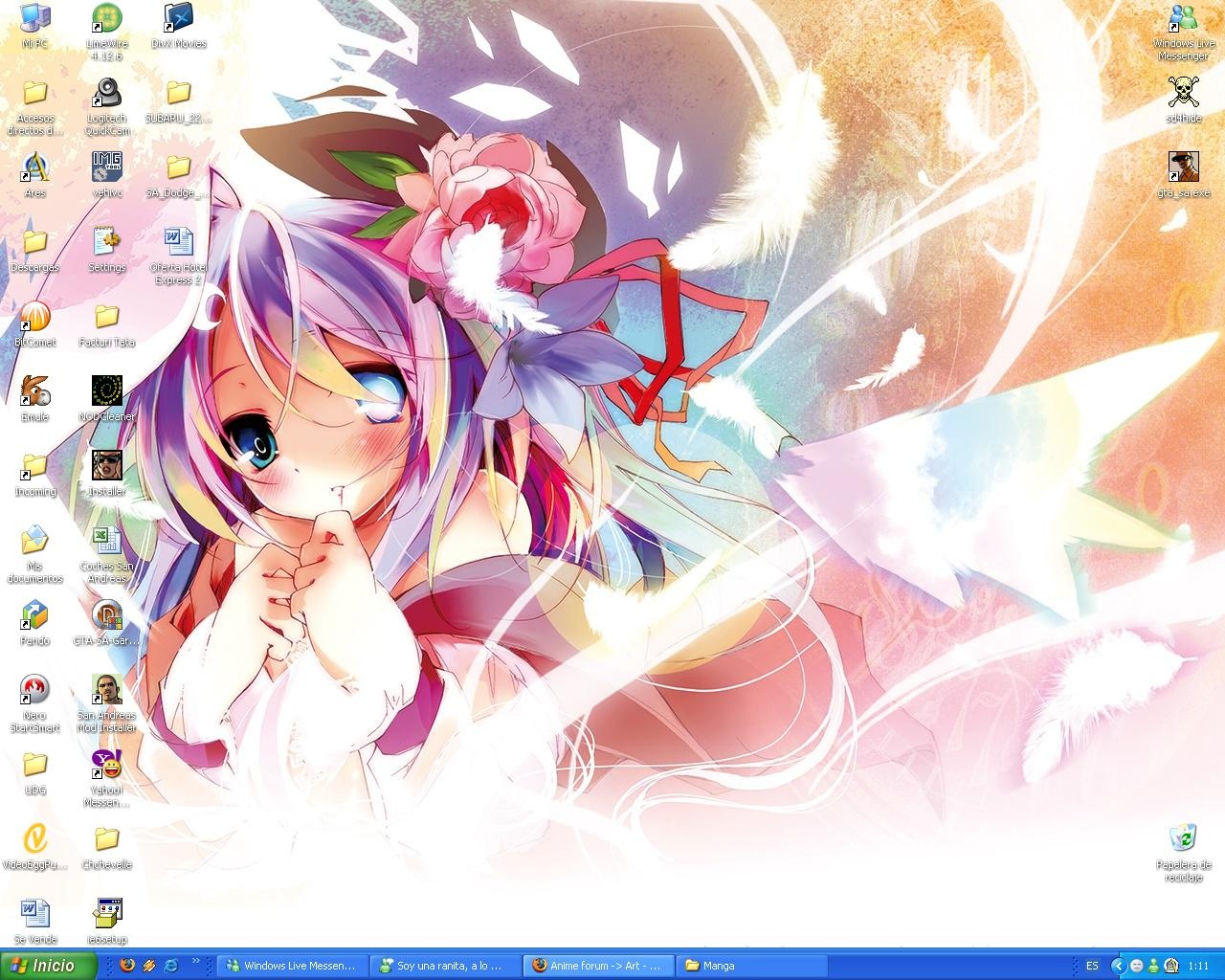
Task: Select the NODCleaner icon
Action: (106, 400)
